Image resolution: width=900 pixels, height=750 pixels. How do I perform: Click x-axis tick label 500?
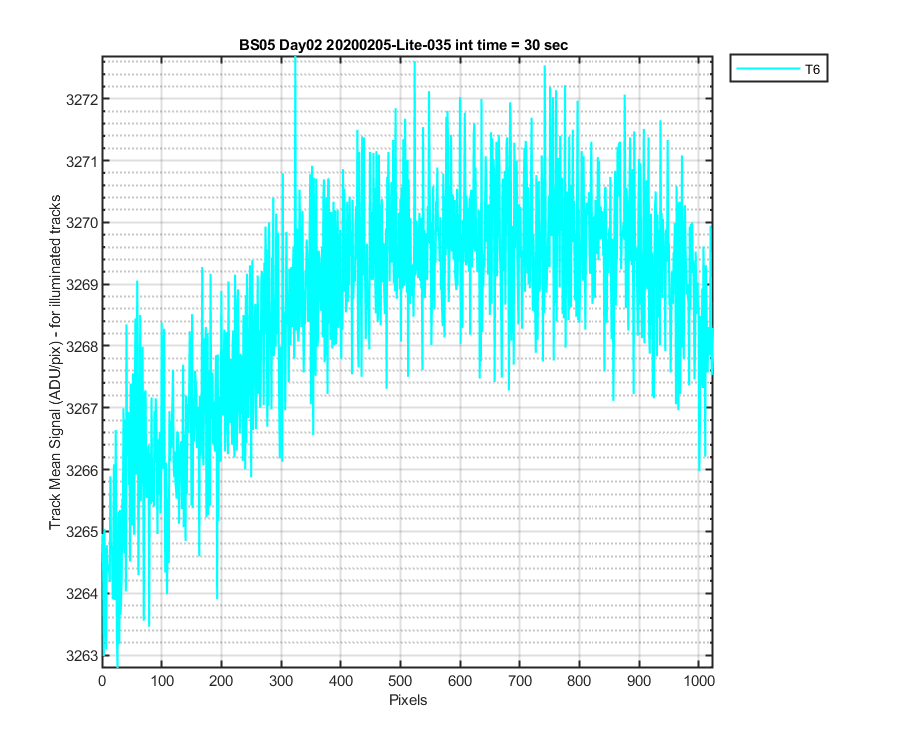pos(400,681)
